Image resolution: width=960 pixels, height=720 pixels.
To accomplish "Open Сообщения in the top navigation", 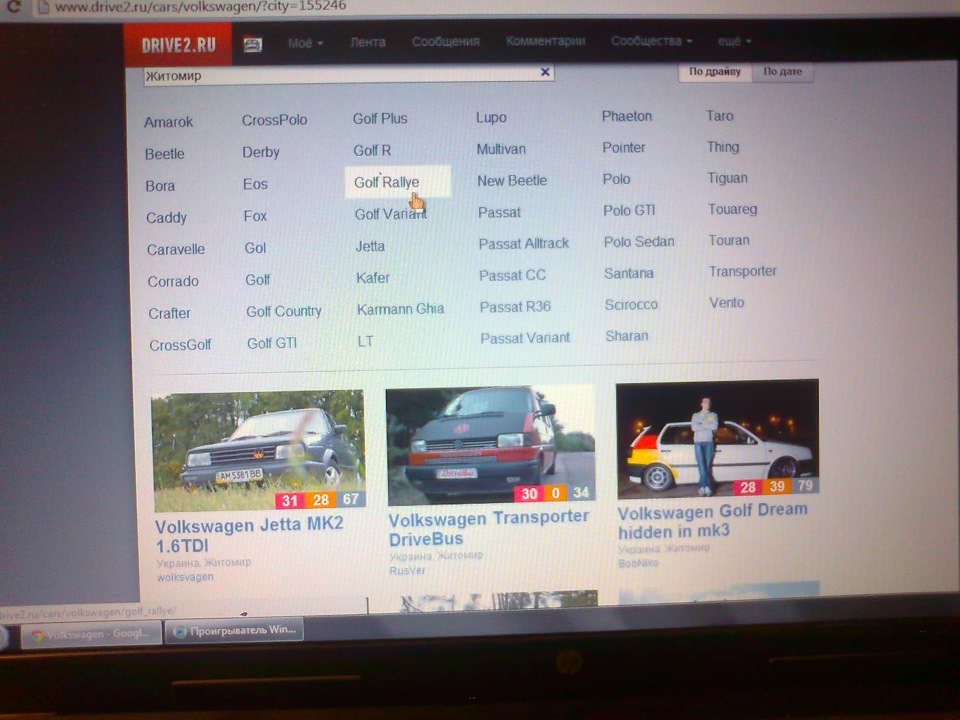I will click(x=445, y=42).
